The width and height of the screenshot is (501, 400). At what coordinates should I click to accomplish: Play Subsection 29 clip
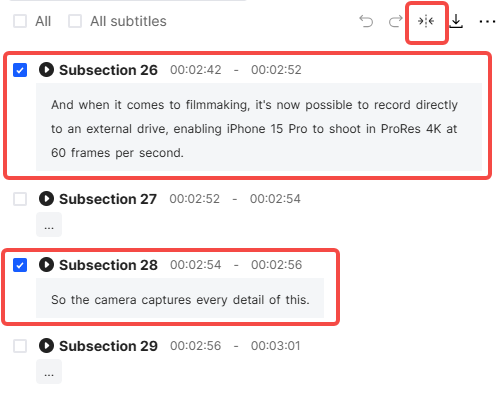[46, 346]
